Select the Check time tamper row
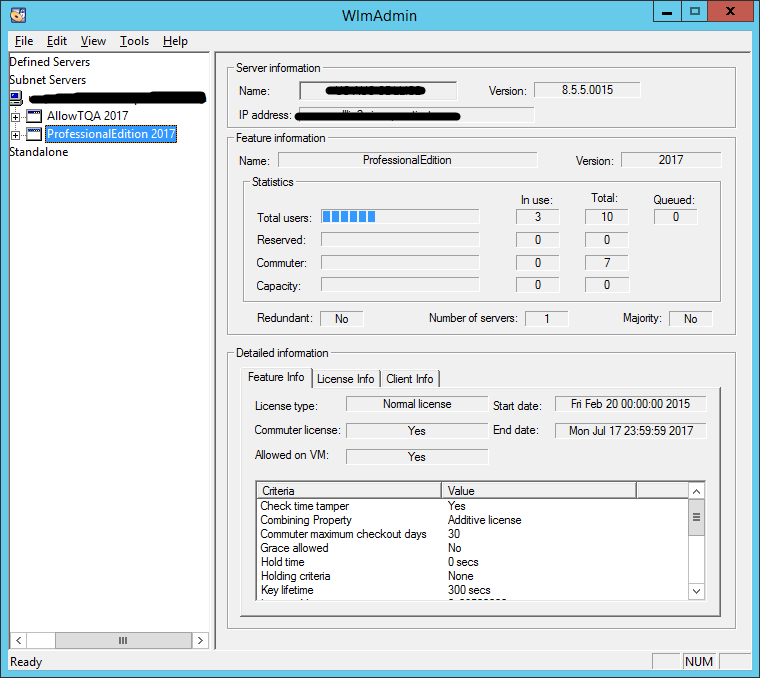The image size is (760, 678). (473, 506)
